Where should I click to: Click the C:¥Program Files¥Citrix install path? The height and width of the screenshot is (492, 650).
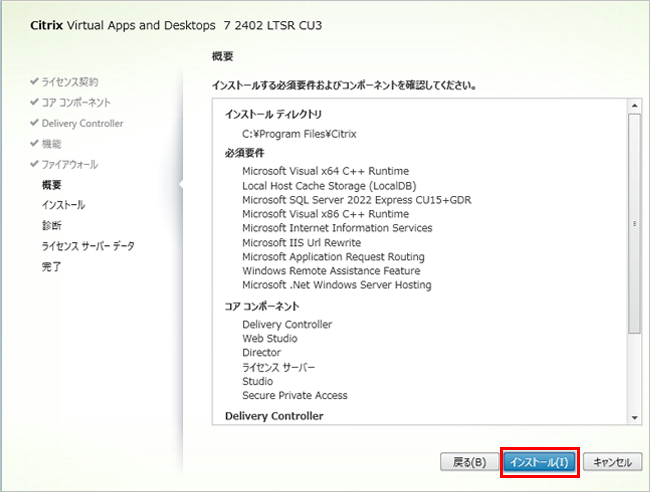tap(299, 133)
